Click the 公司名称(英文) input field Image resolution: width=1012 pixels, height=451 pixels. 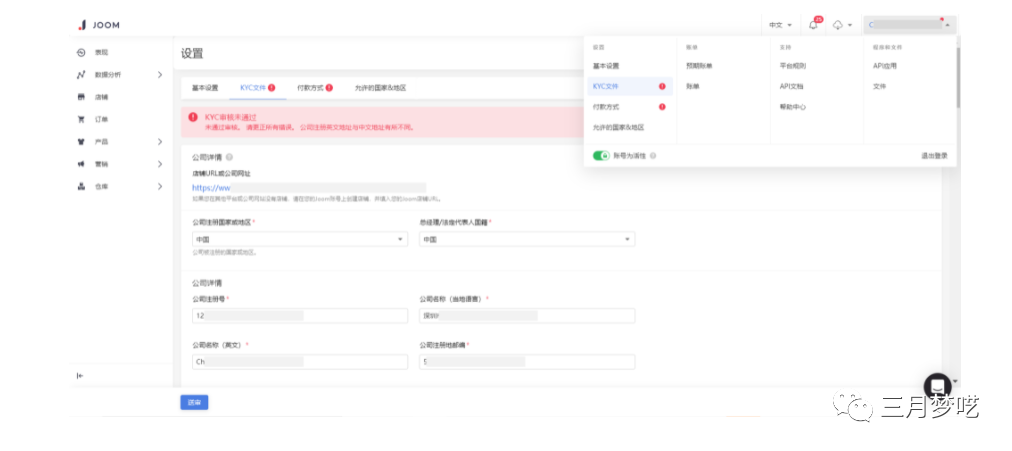coord(300,362)
